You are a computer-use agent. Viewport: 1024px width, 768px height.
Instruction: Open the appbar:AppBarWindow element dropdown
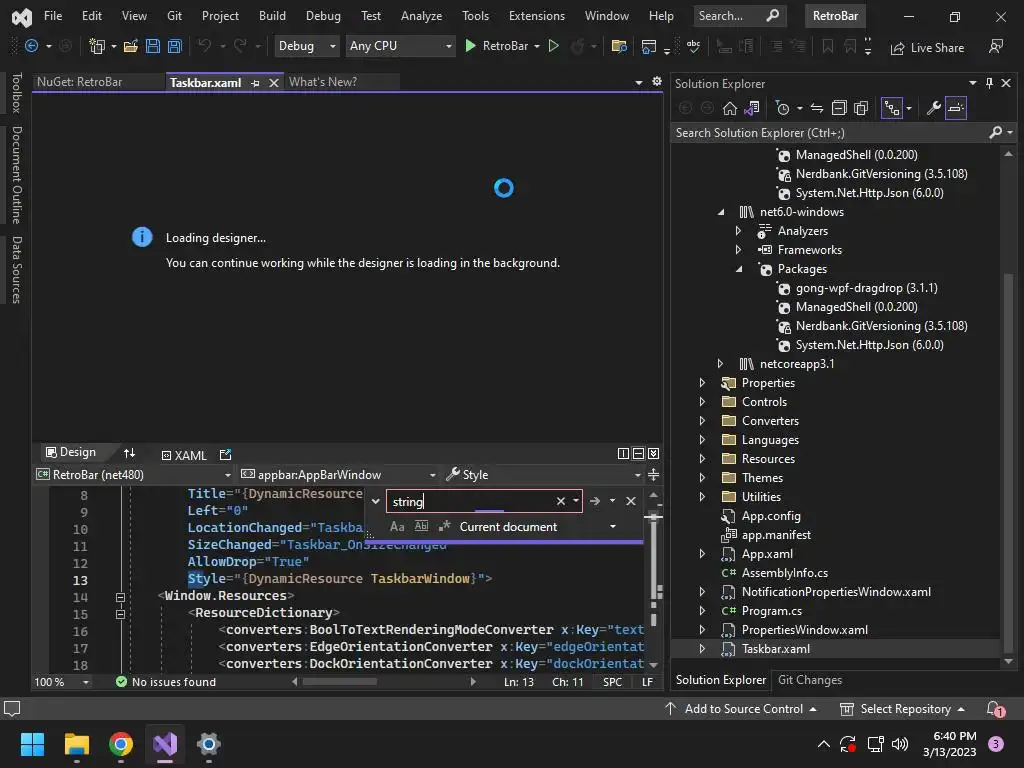coord(338,475)
